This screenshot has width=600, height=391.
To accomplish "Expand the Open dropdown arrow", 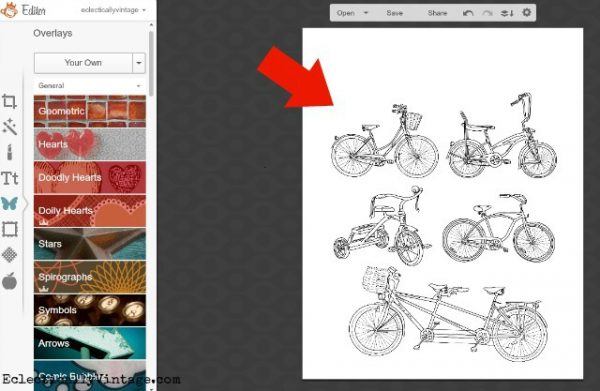I will coord(366,13).
